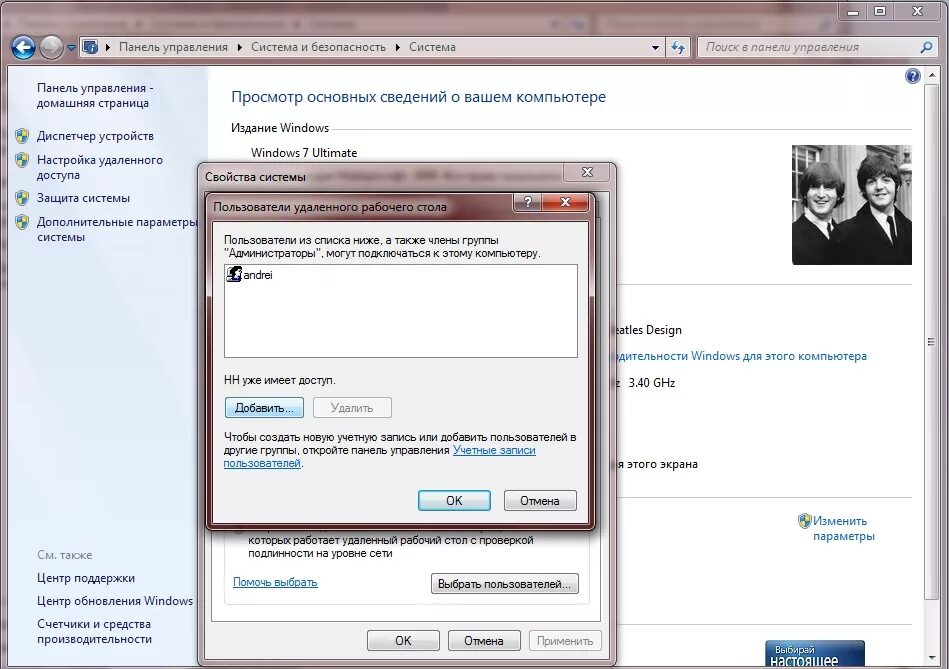Click shield icon beside Защита системы
949x669 pixels.
(x=22, y=198)
